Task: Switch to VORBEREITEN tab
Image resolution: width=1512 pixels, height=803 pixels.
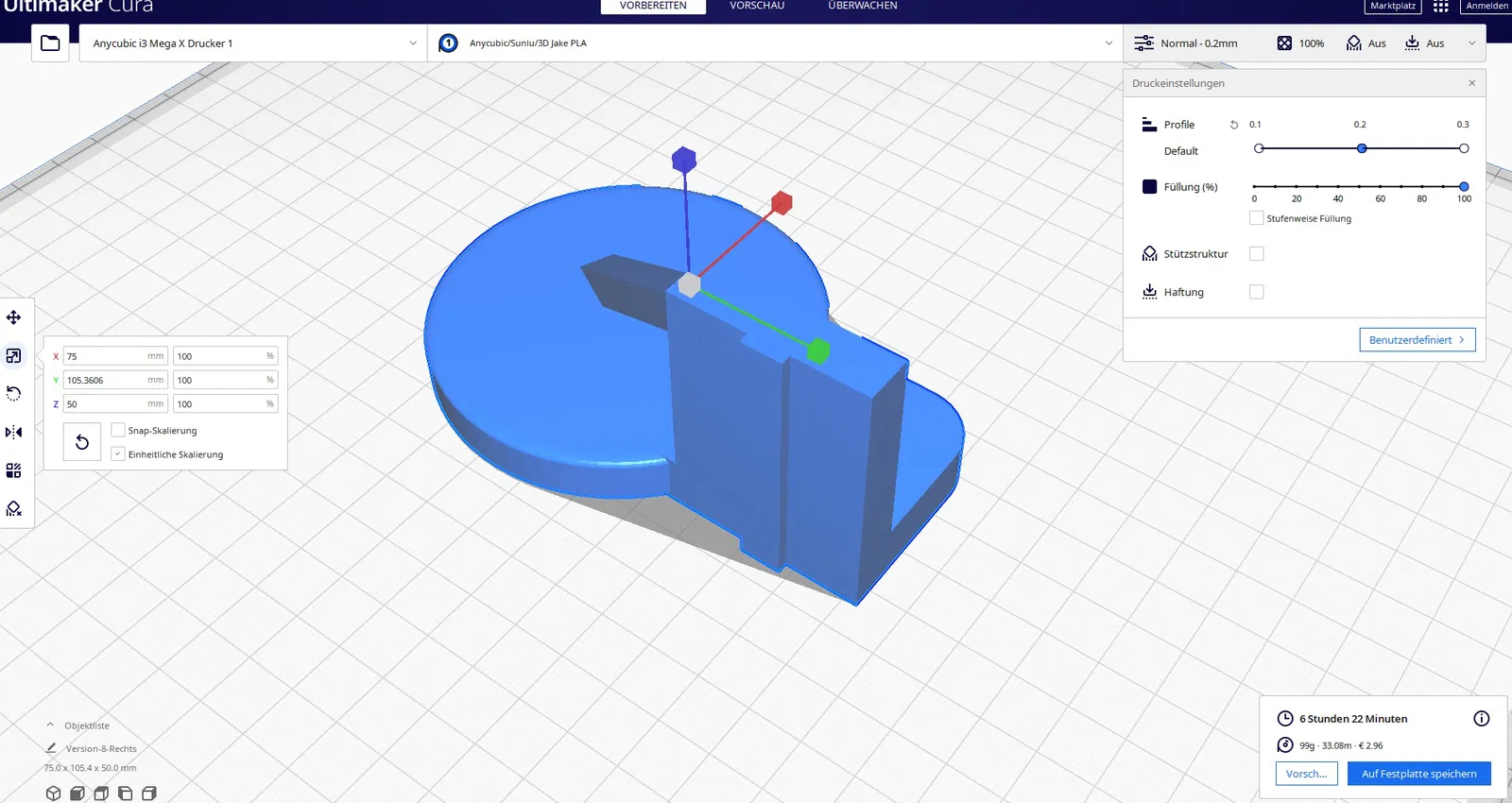Action: 653,7
